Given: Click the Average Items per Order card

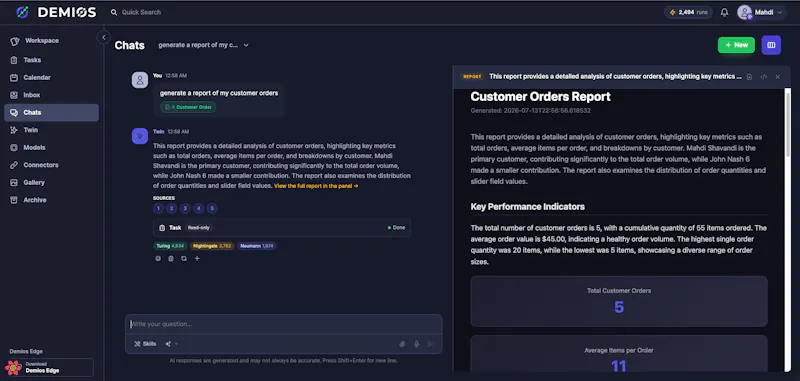Looking at the screenshot, I should (x=619, y=353).
